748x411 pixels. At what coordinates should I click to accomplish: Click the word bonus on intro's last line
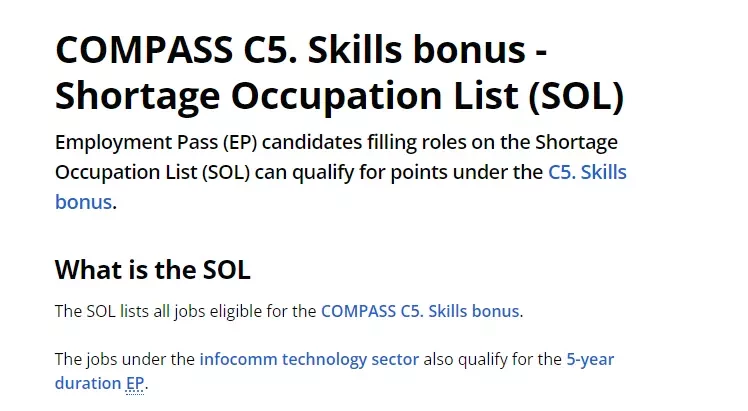pos(83,202)
